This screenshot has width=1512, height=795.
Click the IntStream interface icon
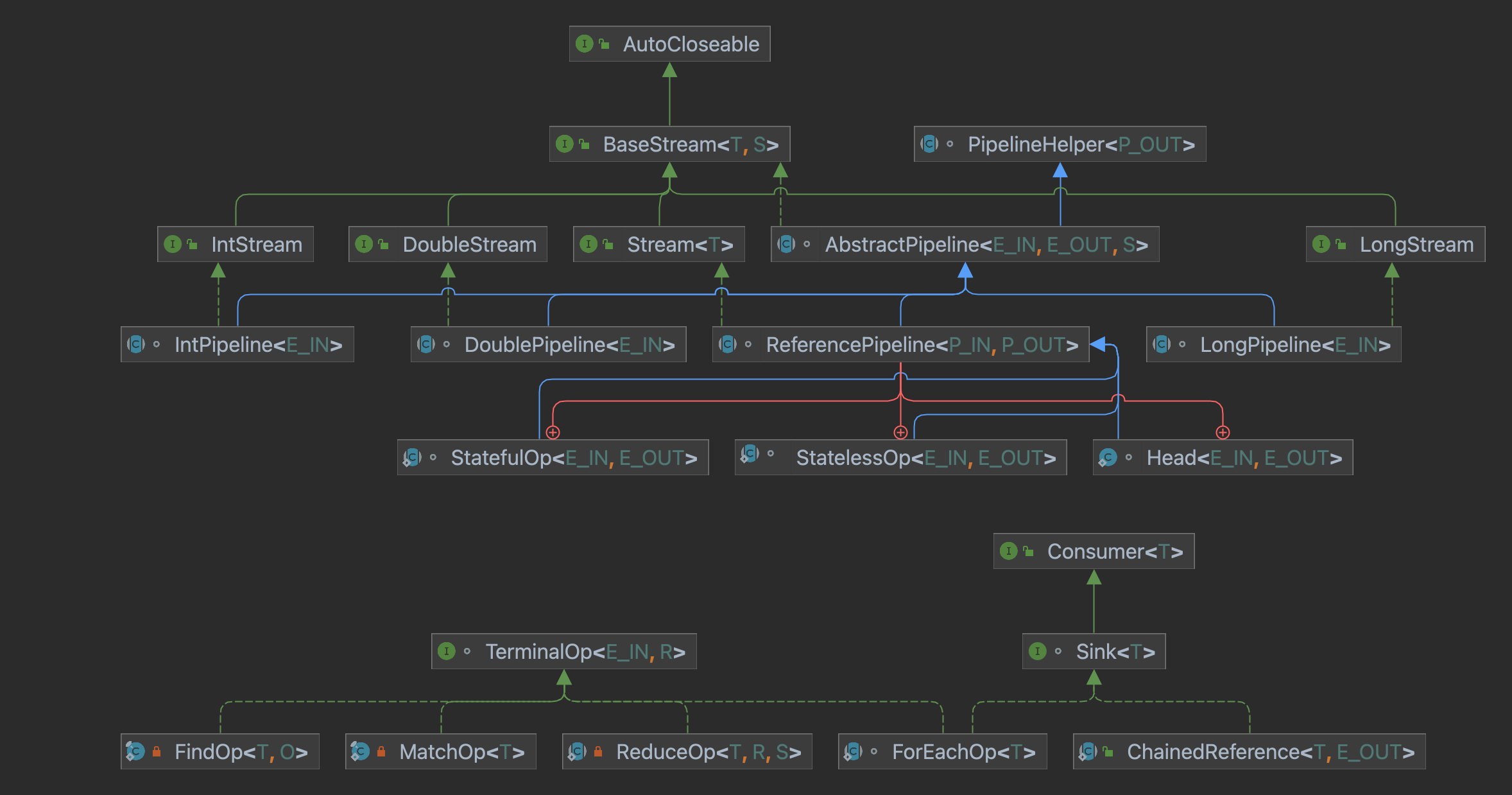[x=173, y=244]
